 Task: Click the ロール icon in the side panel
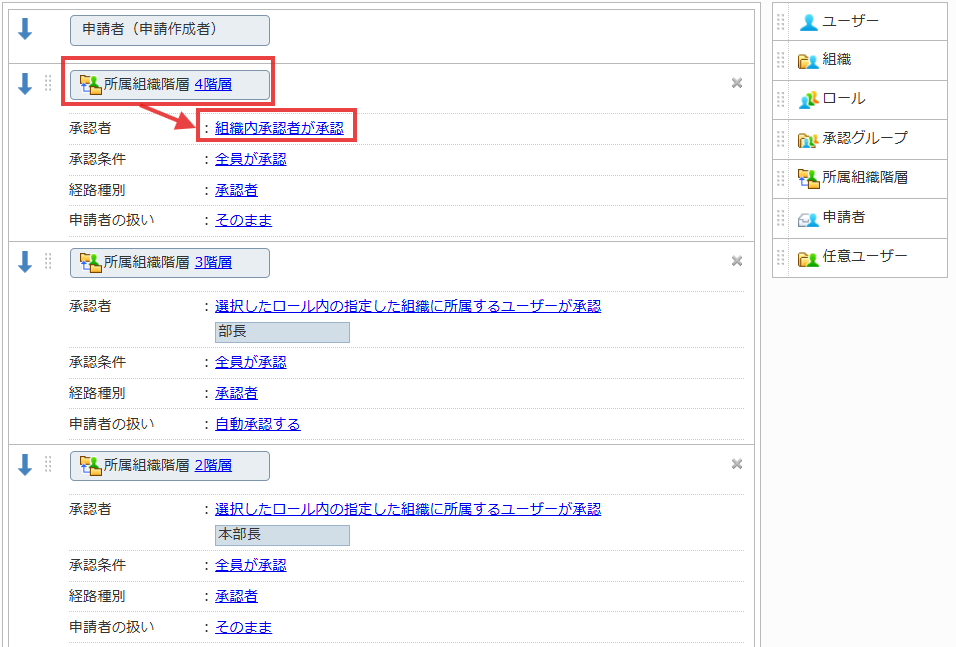tap(808, 99)
